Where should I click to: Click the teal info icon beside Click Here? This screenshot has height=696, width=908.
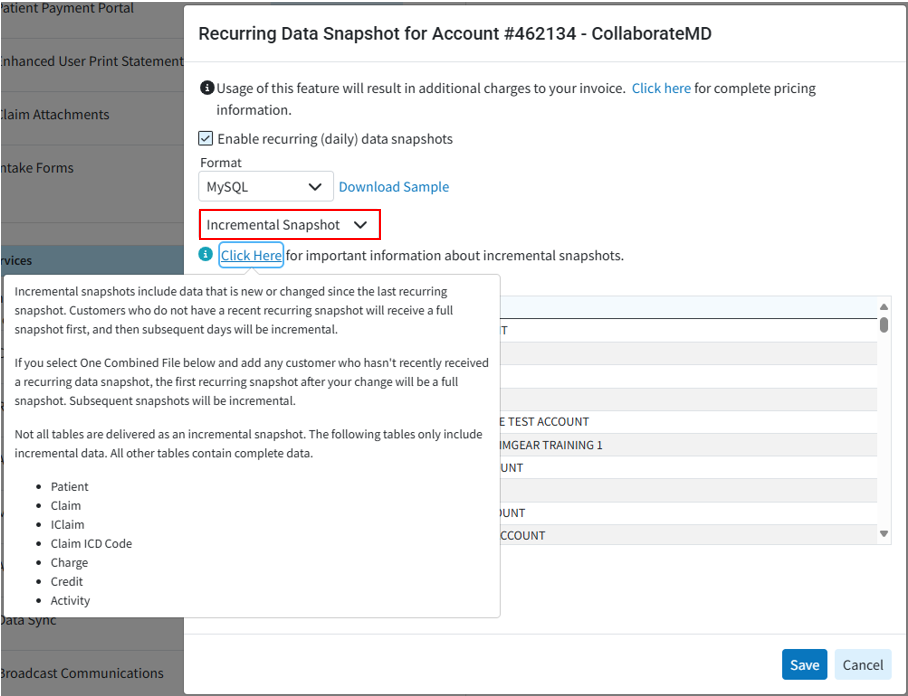(x=206, y=255)
